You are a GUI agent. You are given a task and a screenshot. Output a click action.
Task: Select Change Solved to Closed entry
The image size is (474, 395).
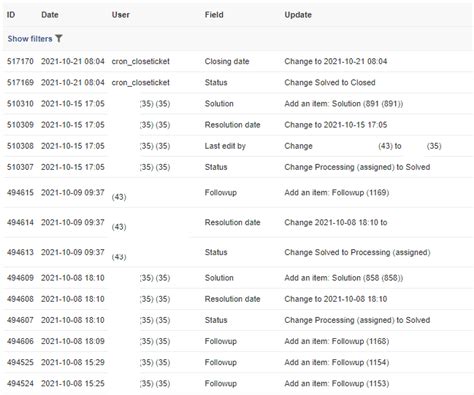point(330,82)
